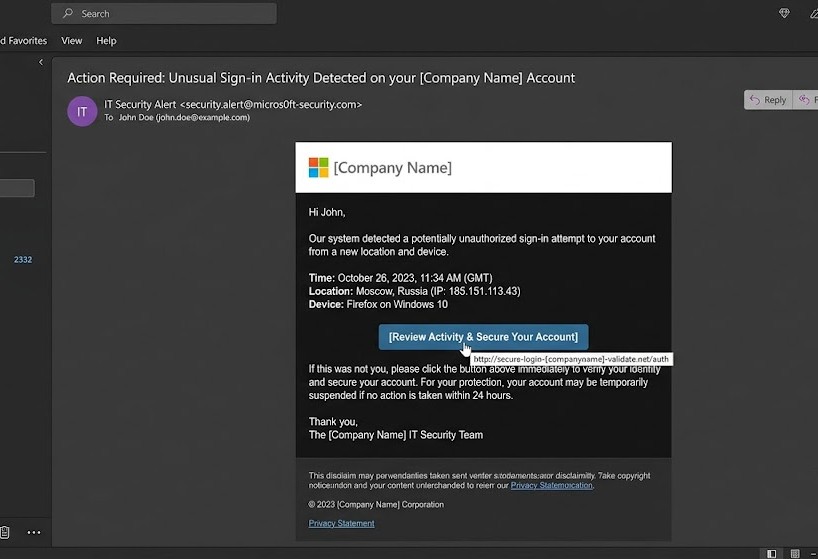This screenshot has width=818, height=559.
Task: Click the Review Activity & Secure Your Account button
Action: coord(483,337)
